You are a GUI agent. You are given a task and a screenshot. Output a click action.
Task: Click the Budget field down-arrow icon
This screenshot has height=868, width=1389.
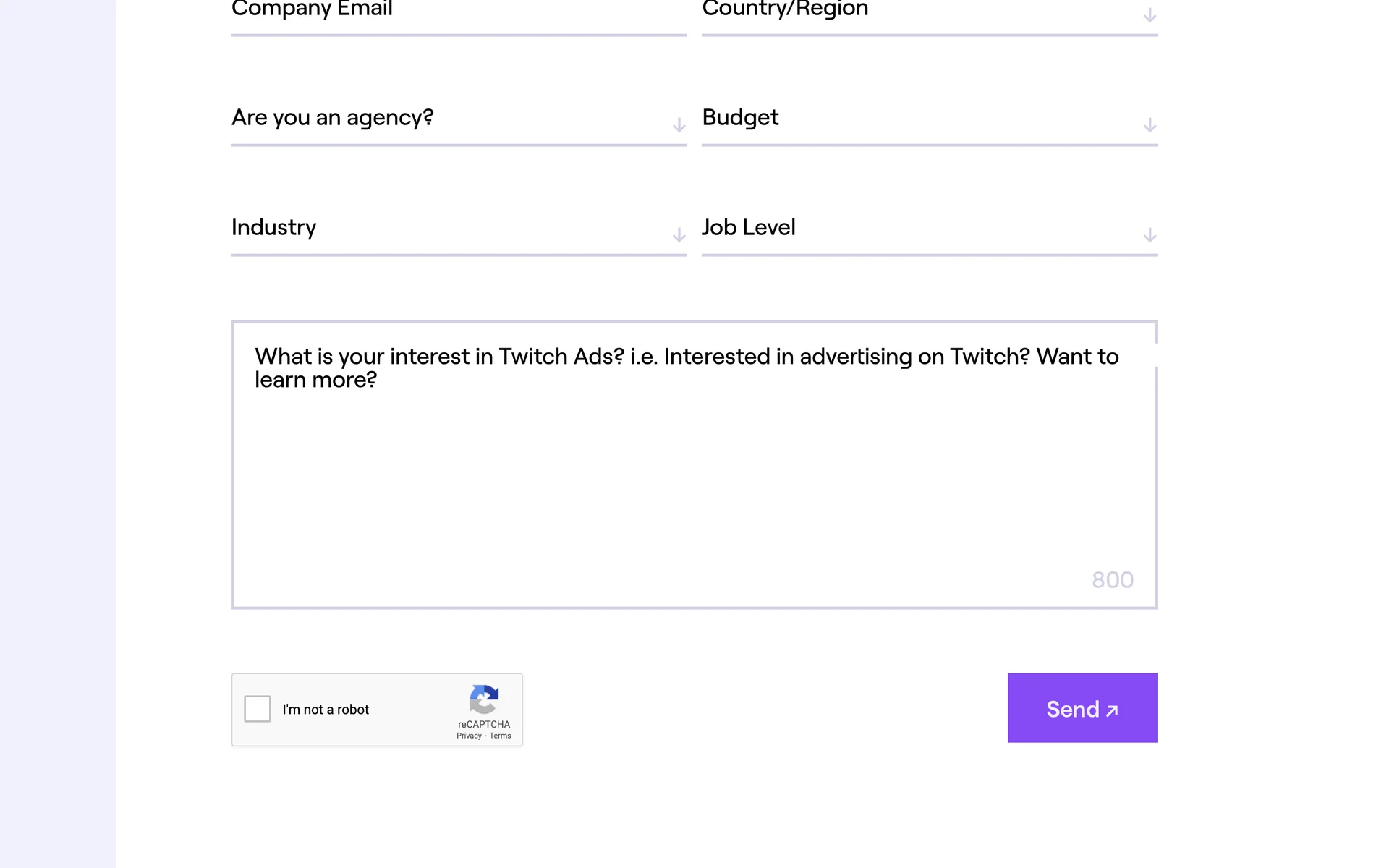click(x=1150, y=125)
